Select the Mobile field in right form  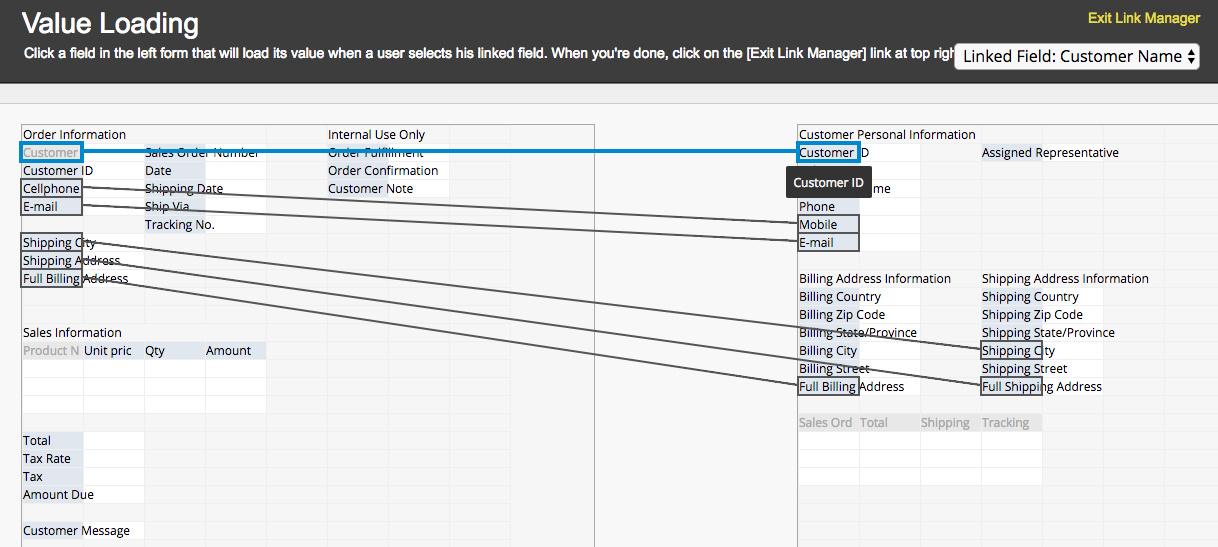point(828,225)
